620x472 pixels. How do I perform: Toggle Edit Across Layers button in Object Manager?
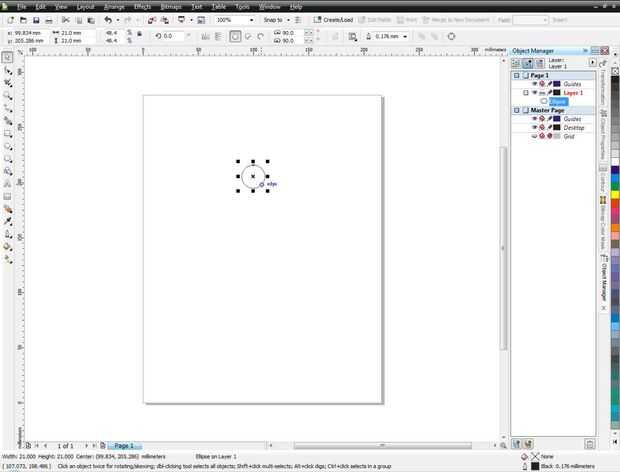[528, 63]
